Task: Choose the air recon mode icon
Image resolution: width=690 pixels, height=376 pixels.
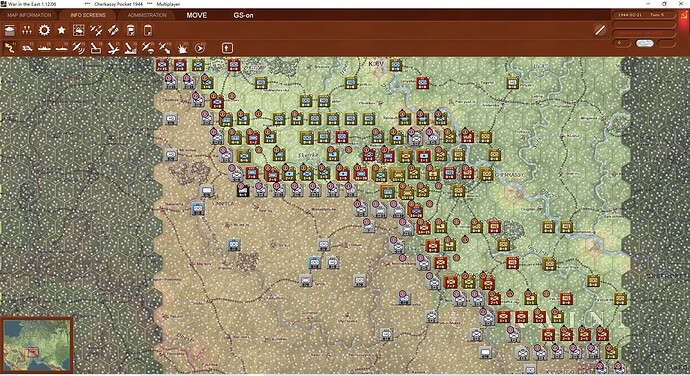Action: pyautogui.click(x=78, y=48)
